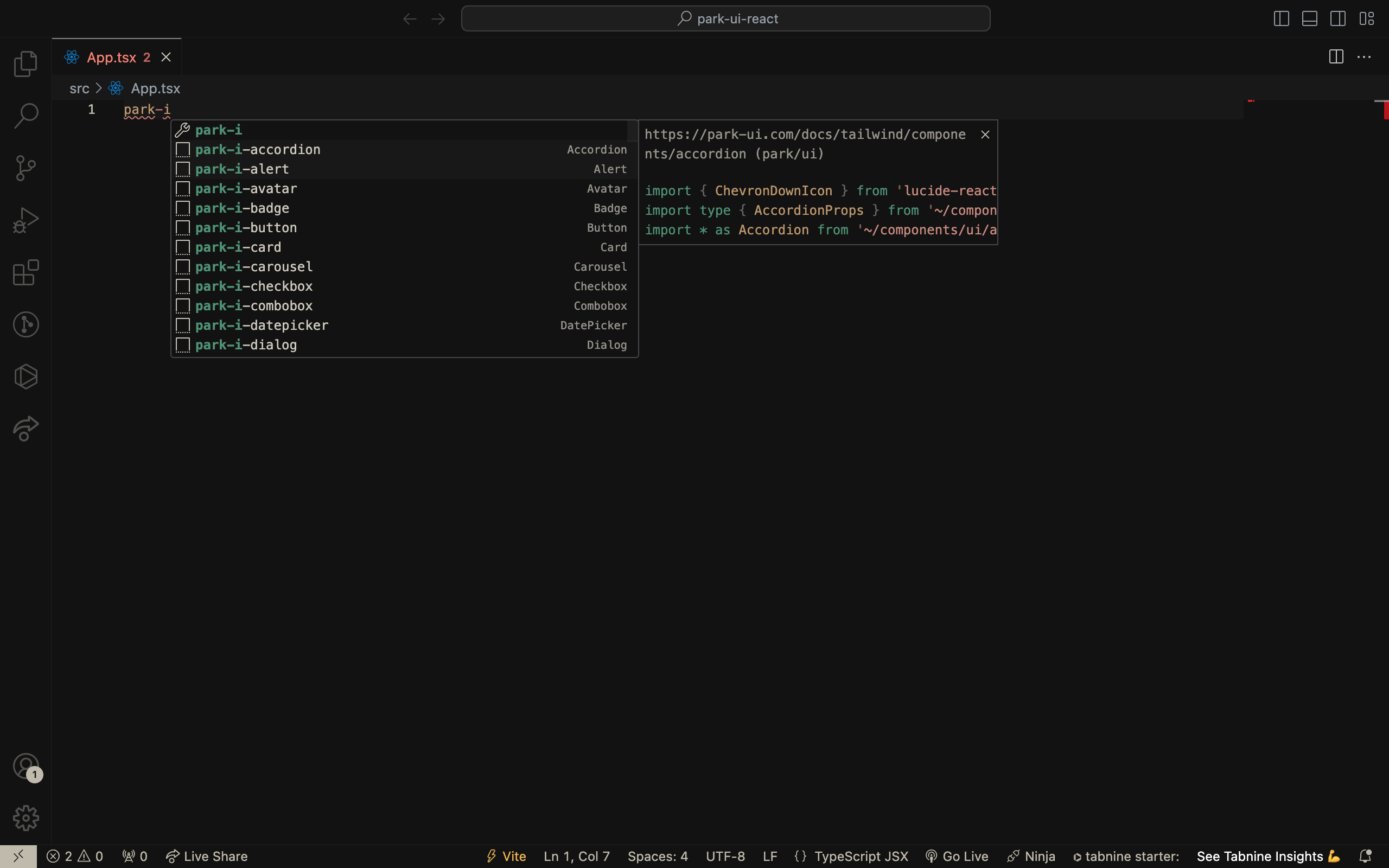
Task: Toggle secondary side bar layout button
Action: pyautogui.click(x=1337, y=18)
